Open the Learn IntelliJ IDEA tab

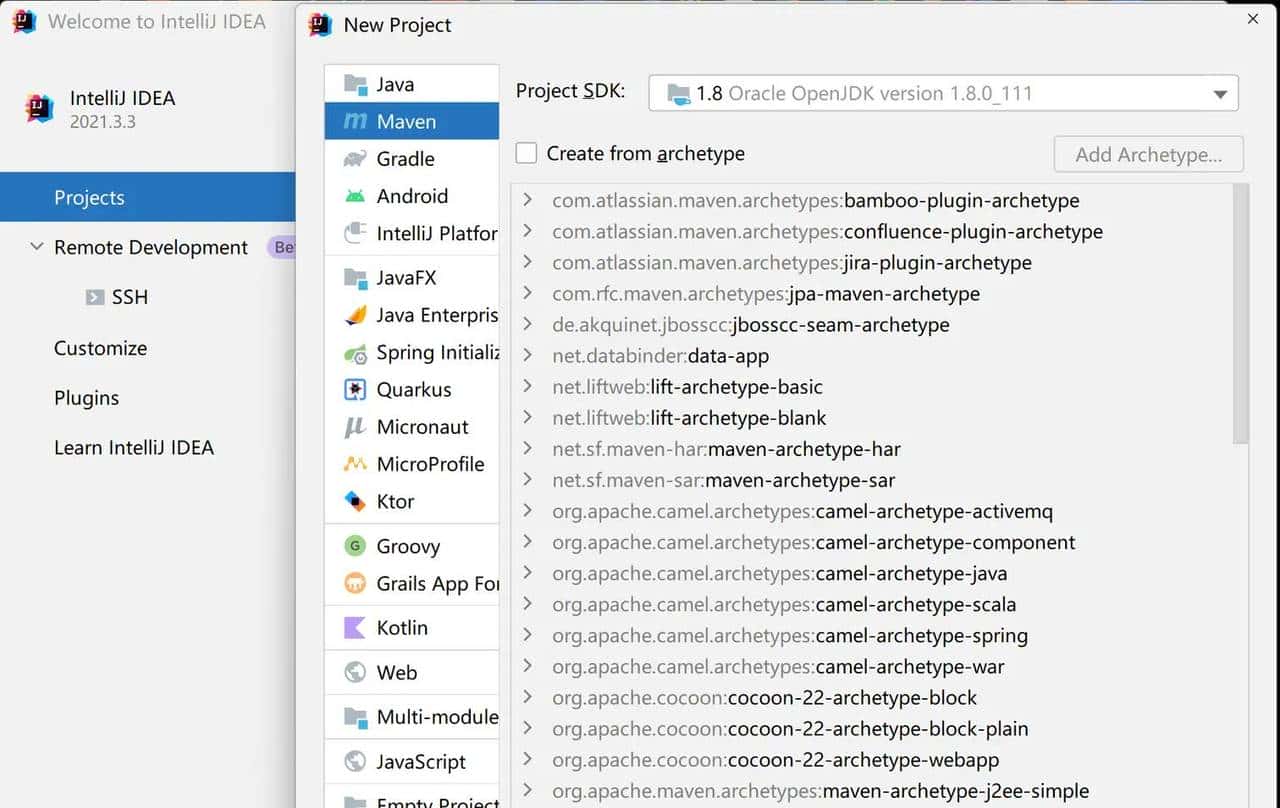[134, 447]
